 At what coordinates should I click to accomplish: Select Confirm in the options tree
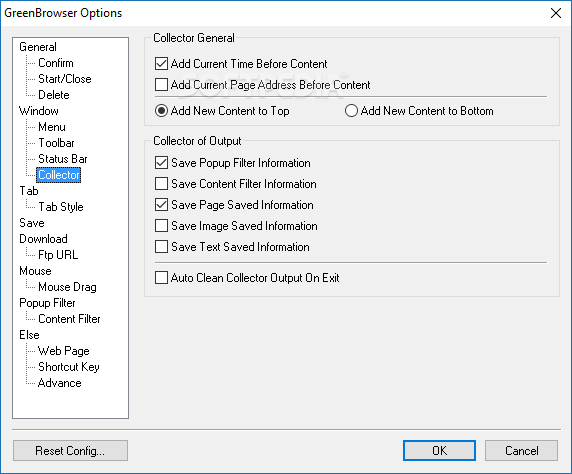[56, 63]
